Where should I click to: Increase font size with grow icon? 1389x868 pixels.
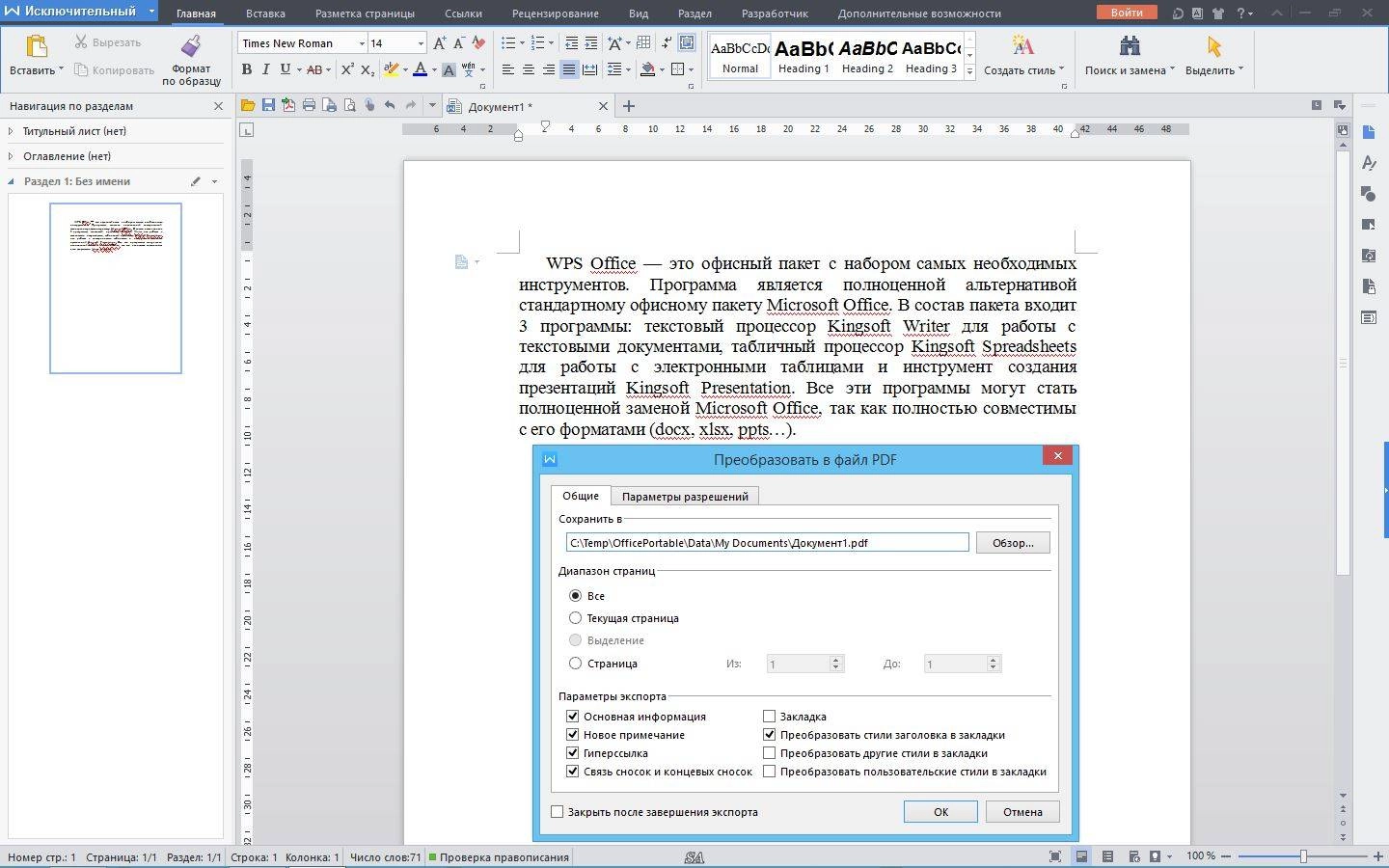[439, 43]
